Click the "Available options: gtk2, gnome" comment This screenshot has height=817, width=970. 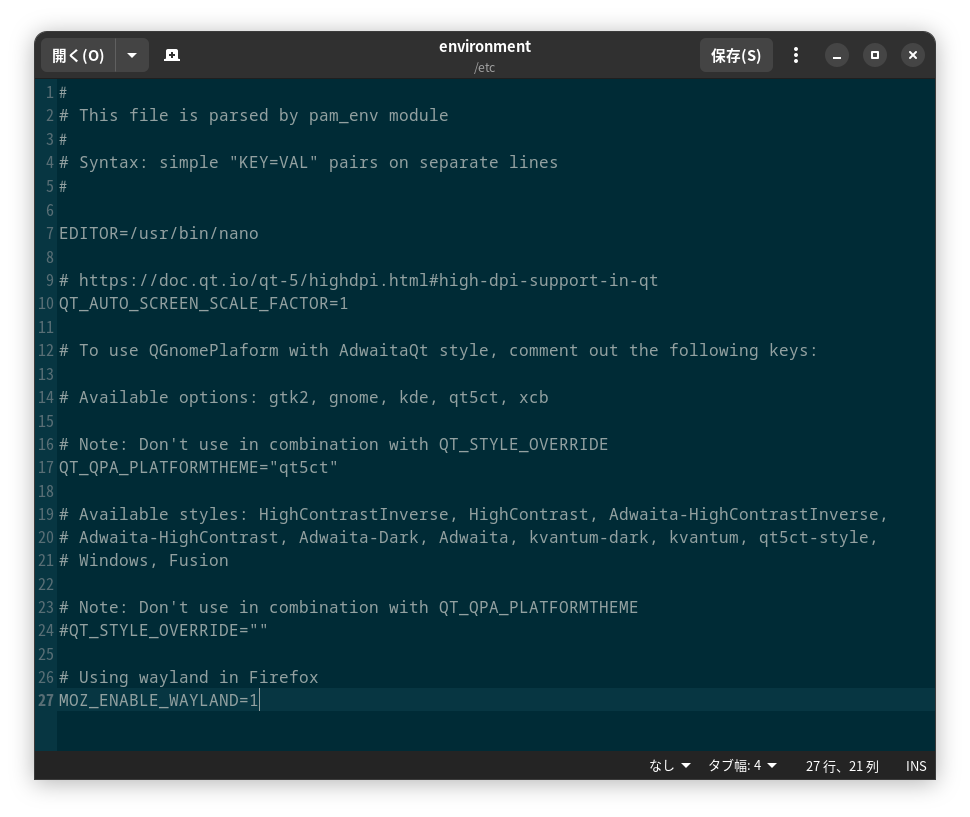click(304, 398)
